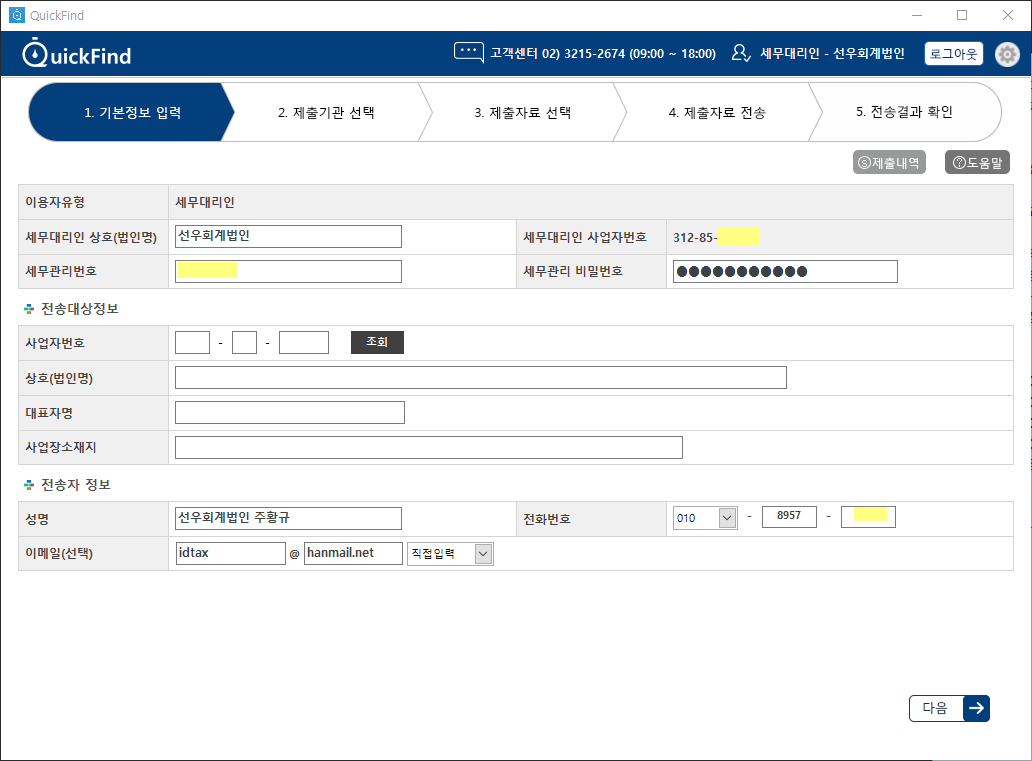Screen dimensions: 1032x761
Task: Click the 세무관리 비밀번호 password field
Action: (785, 272)
